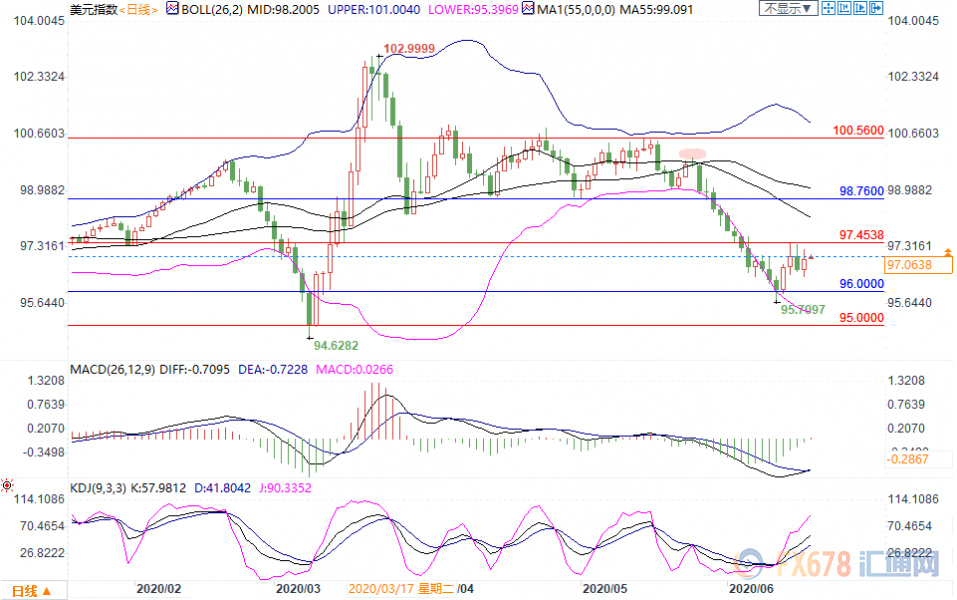Click the red 100.5600 resistance line label

click(858, 130)
